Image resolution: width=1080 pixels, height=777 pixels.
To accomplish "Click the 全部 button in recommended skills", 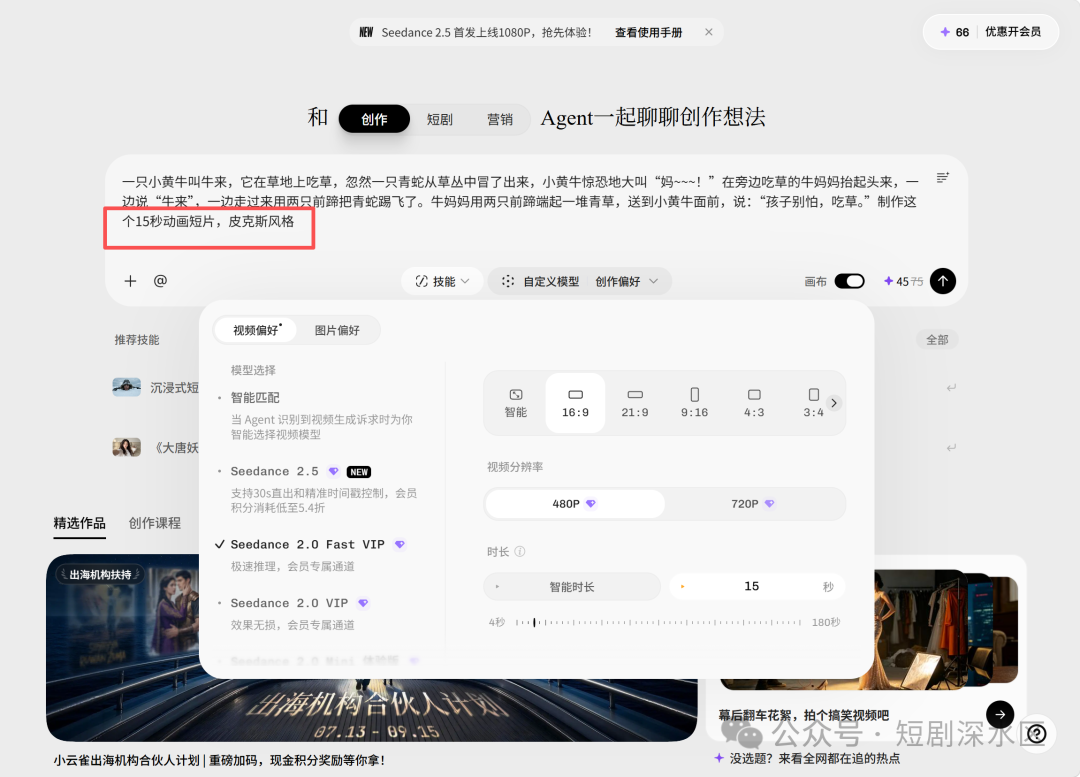I will pos(937,340).
